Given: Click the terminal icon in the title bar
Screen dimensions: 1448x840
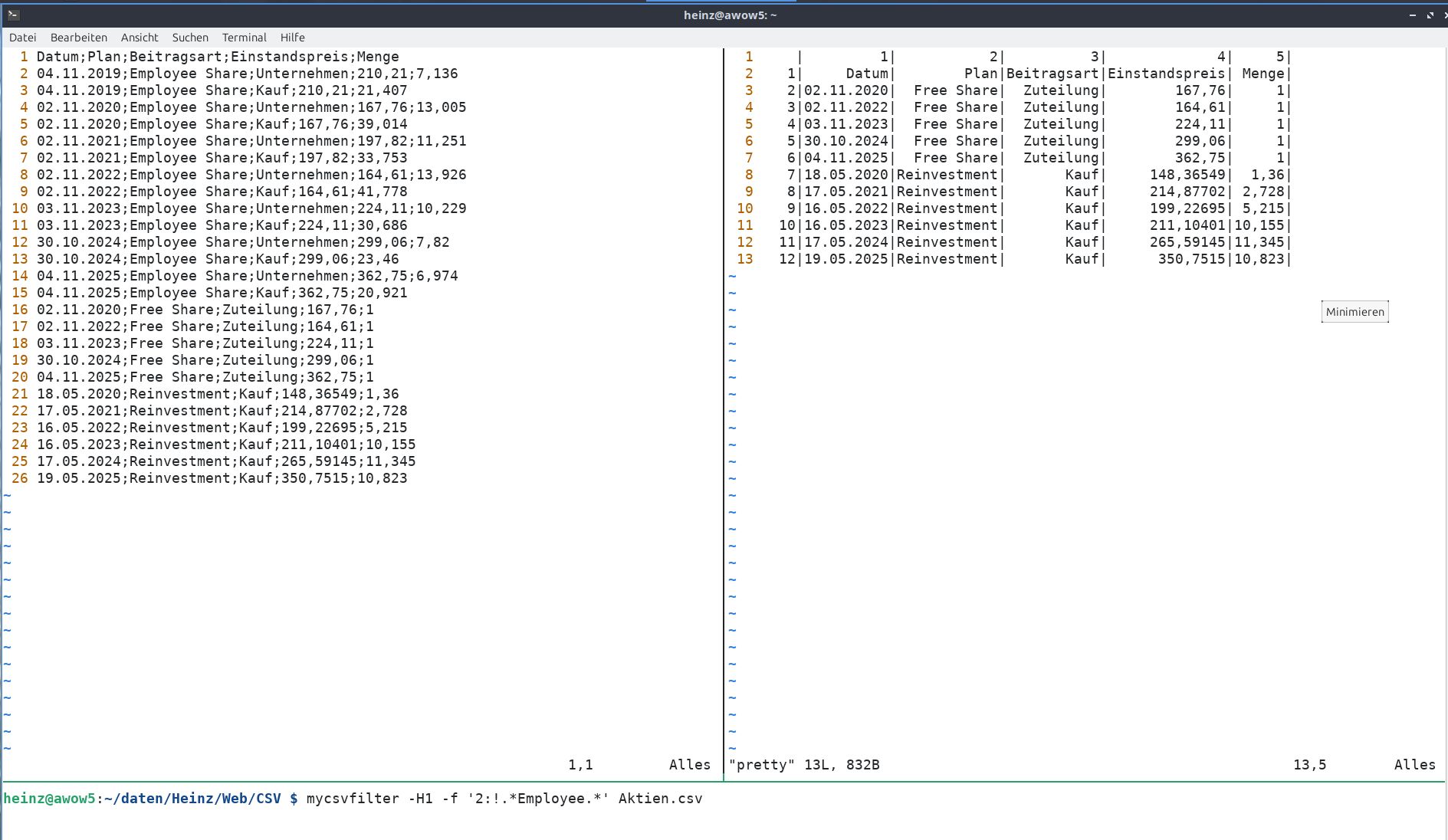Looking at the screenshot, I should pos(13,15).
